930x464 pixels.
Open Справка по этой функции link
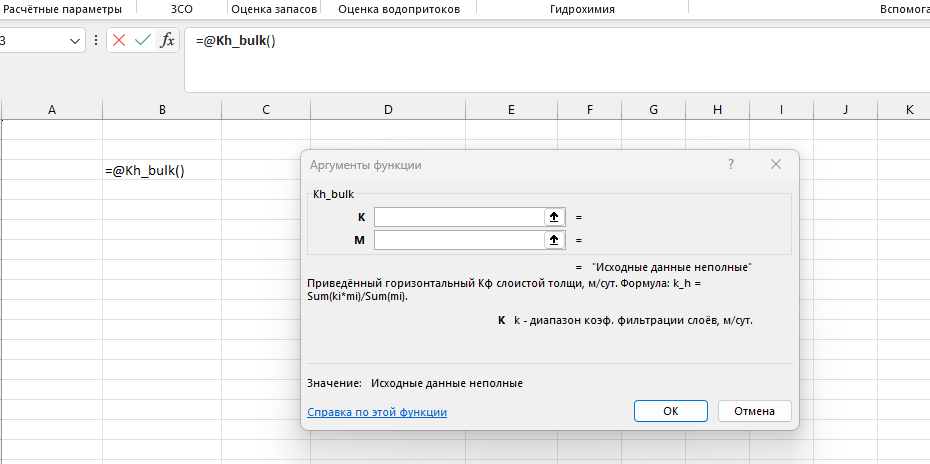coord(377,412)
